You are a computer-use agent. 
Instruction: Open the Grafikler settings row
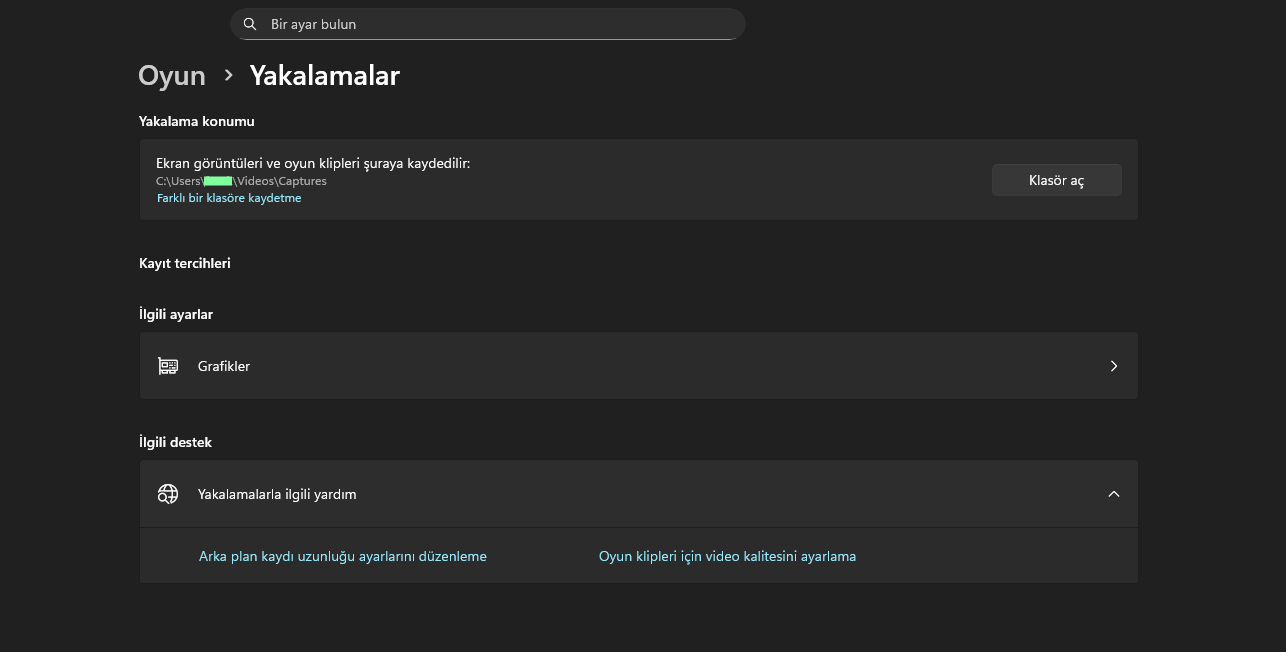pos(638,366)
